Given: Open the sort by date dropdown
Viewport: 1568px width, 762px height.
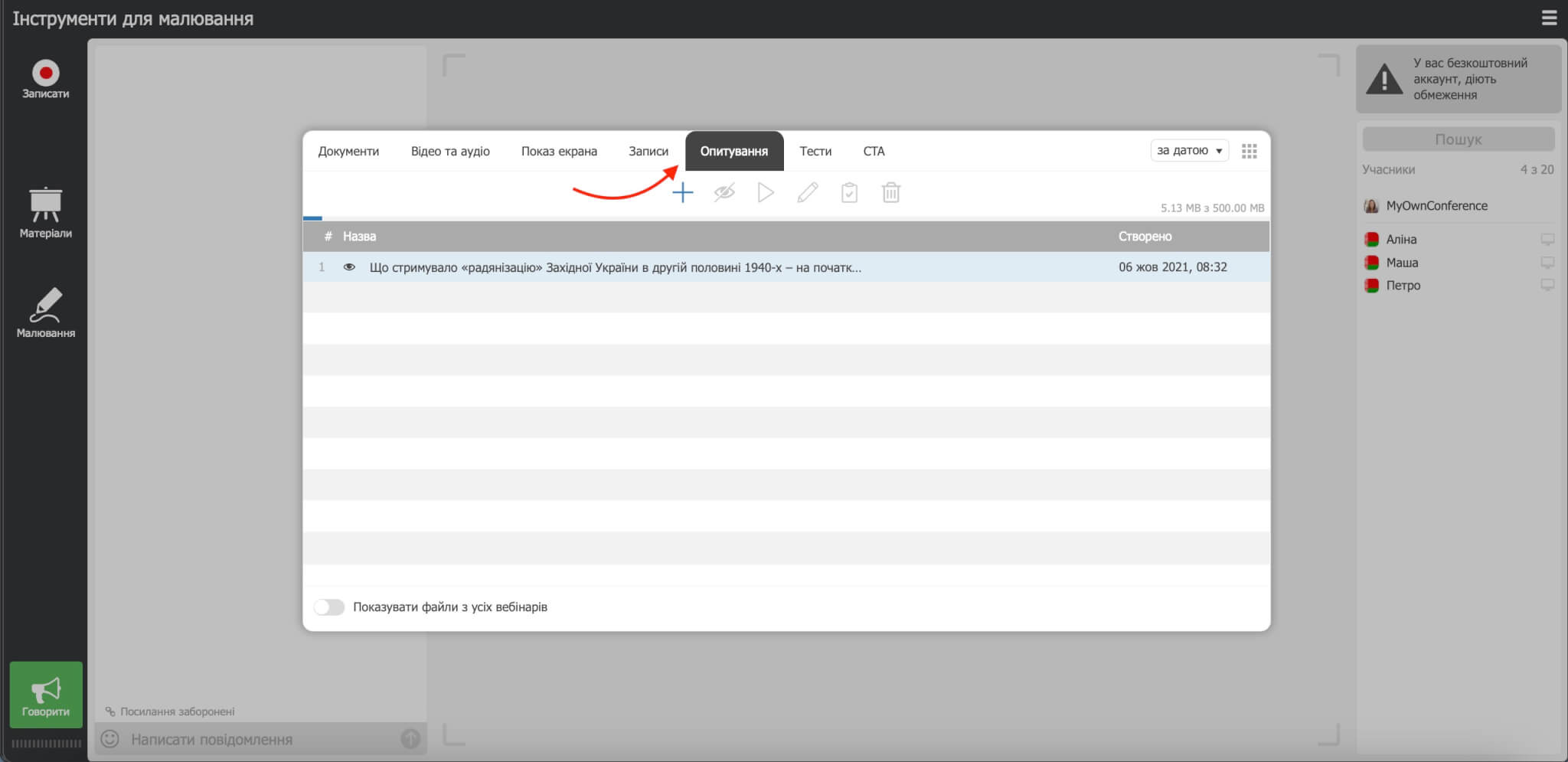Looking at the screenshot, I should [x=1188, y=151].
